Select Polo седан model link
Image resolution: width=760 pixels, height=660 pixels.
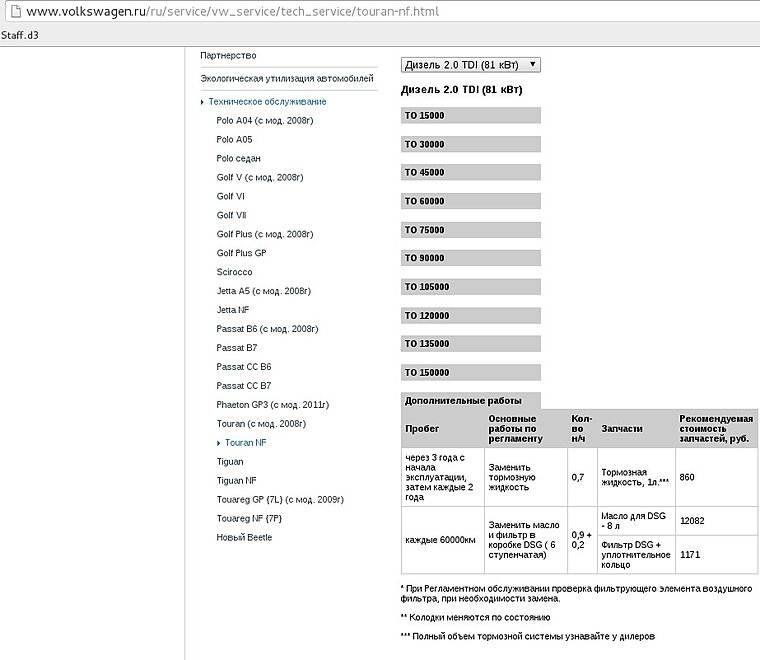click(238, 158)
